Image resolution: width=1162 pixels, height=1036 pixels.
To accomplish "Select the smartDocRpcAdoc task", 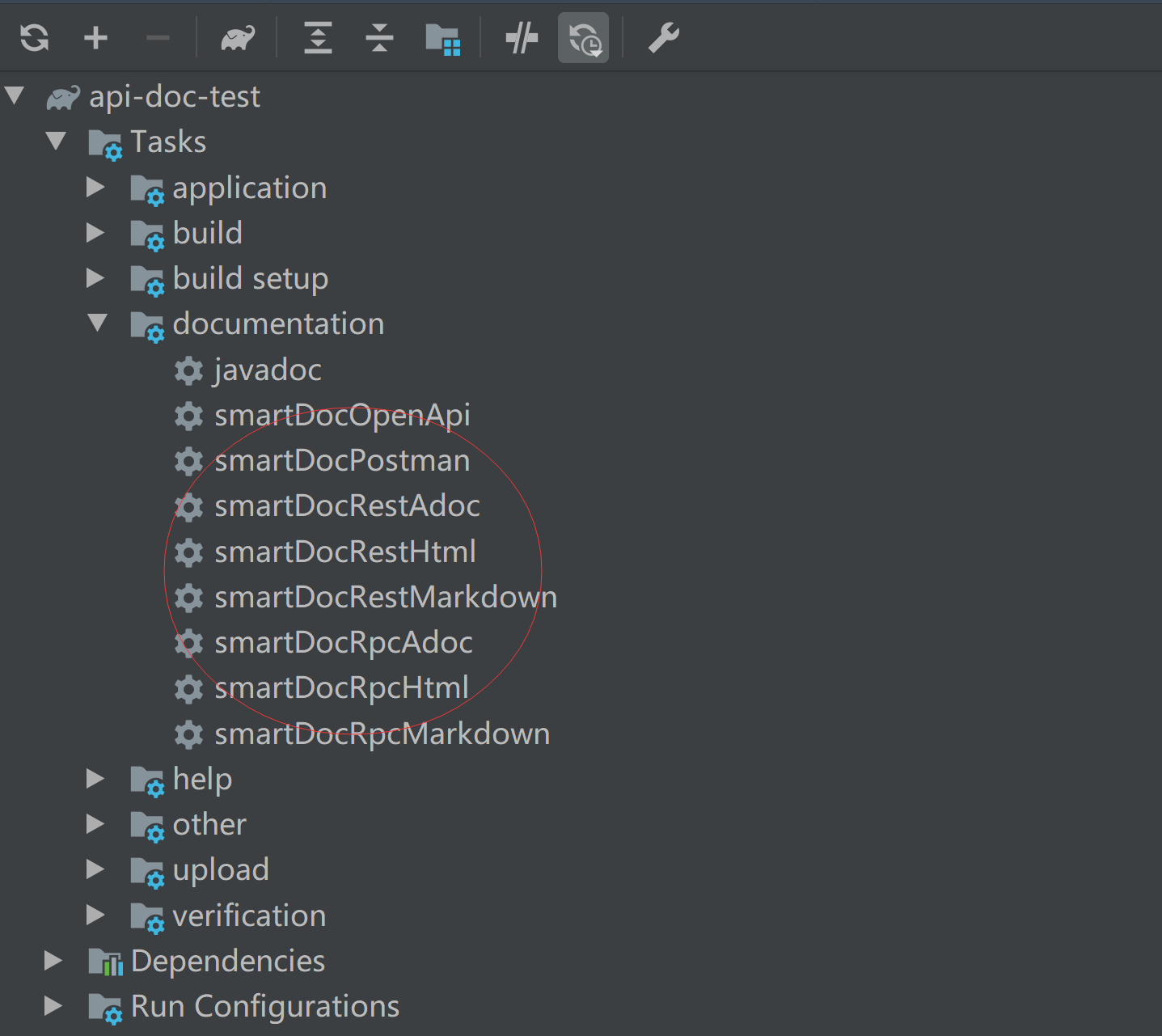I will [x=344, y=644].
